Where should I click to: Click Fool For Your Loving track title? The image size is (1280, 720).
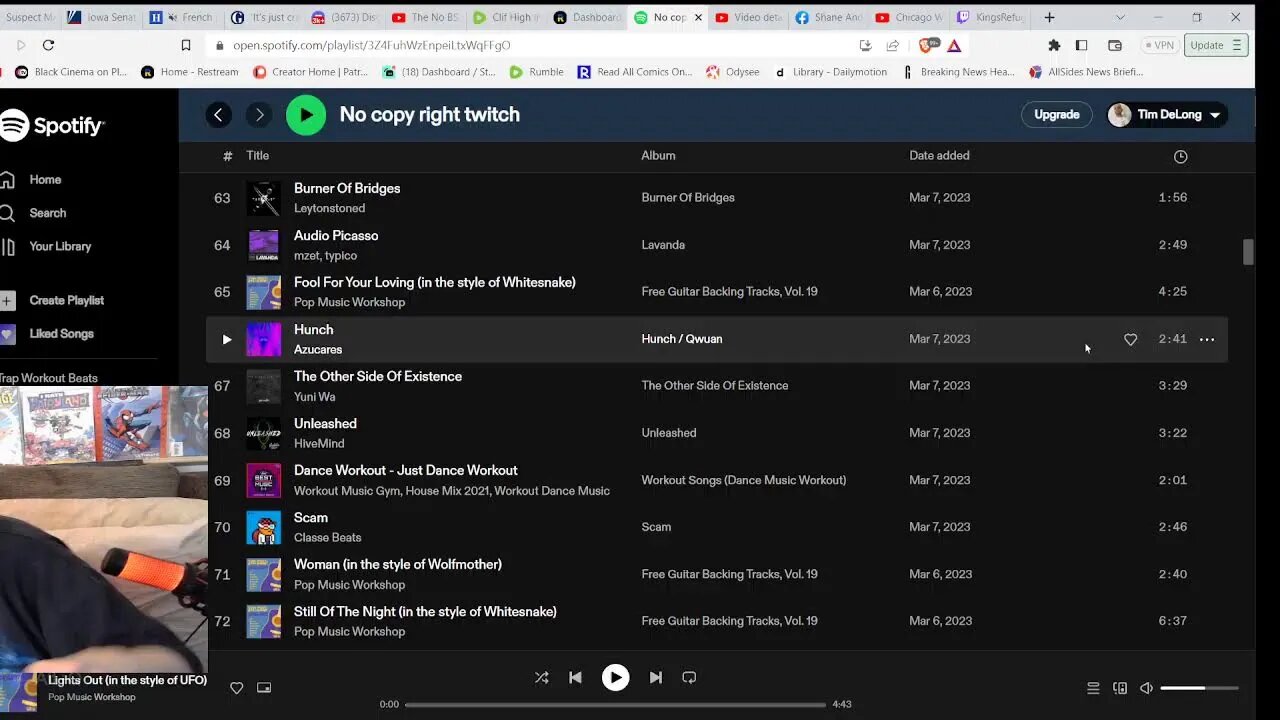coord(435,283)
